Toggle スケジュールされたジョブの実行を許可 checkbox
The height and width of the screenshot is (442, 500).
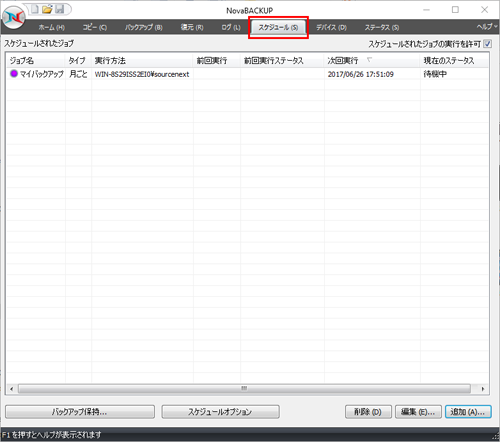coord(487,44)
